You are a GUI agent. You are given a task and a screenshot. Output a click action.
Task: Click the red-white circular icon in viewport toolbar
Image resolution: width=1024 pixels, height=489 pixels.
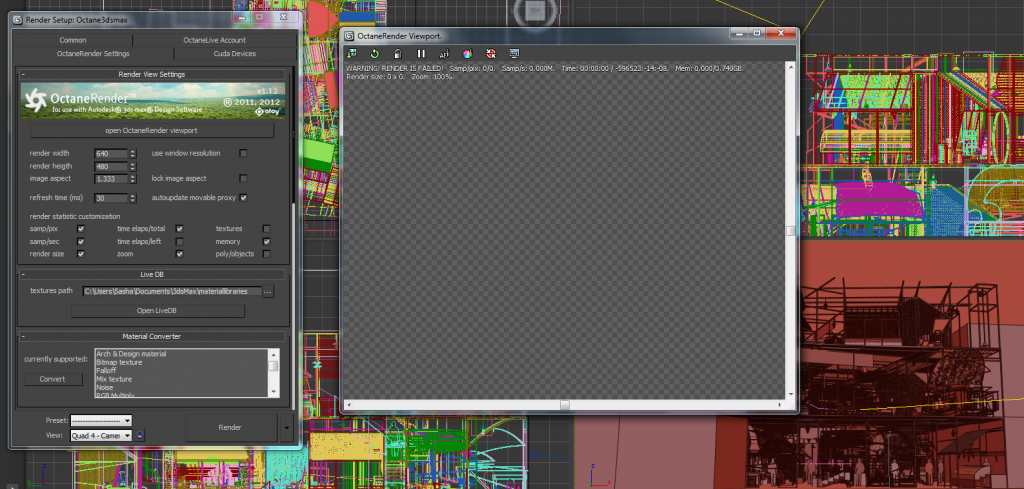(490, 54)
